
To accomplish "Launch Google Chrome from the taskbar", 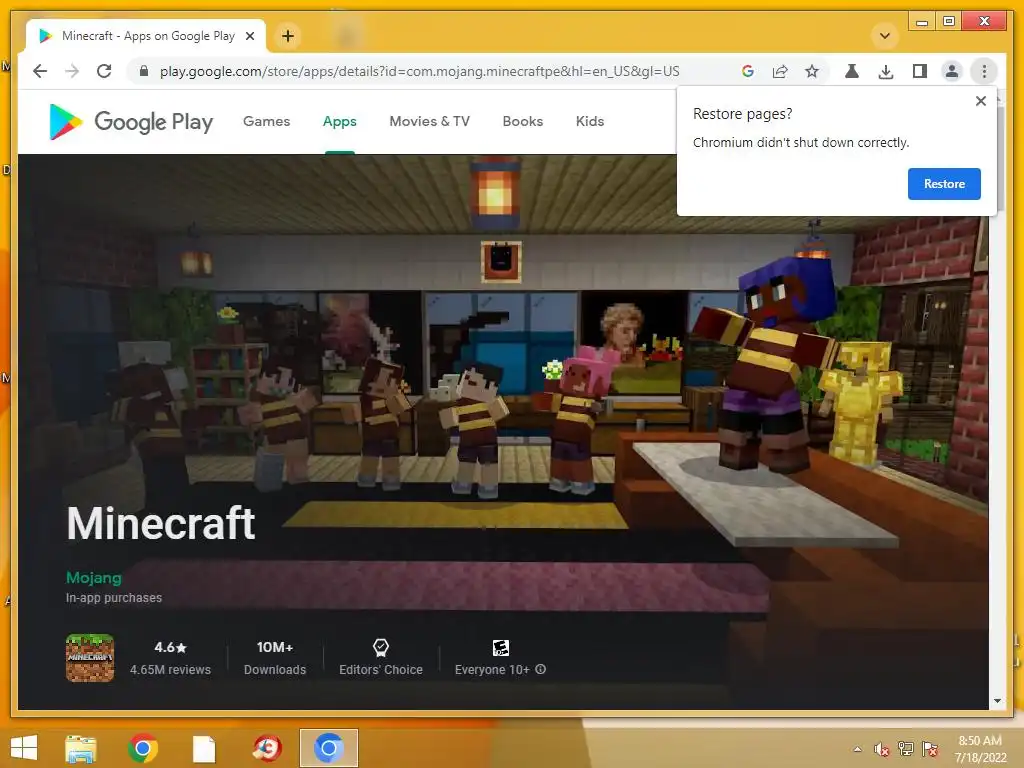I will [x=143, y=748].
